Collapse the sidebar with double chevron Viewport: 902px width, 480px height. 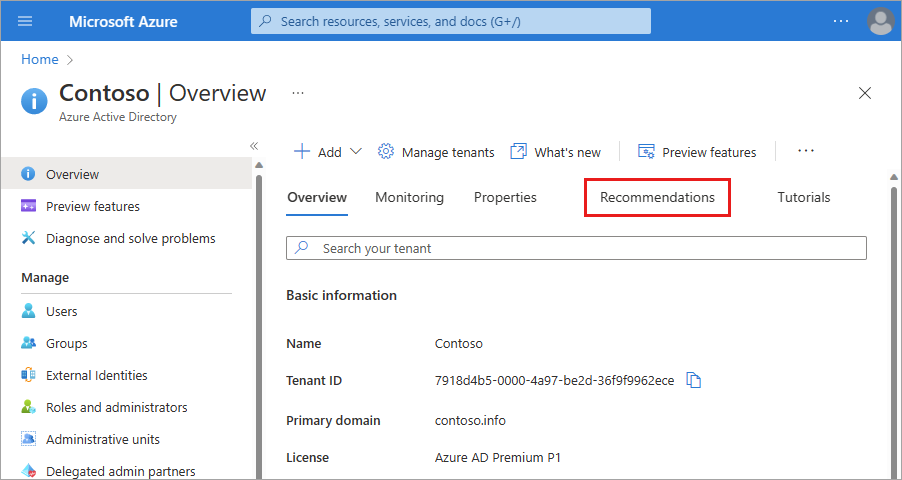(254, 146)
